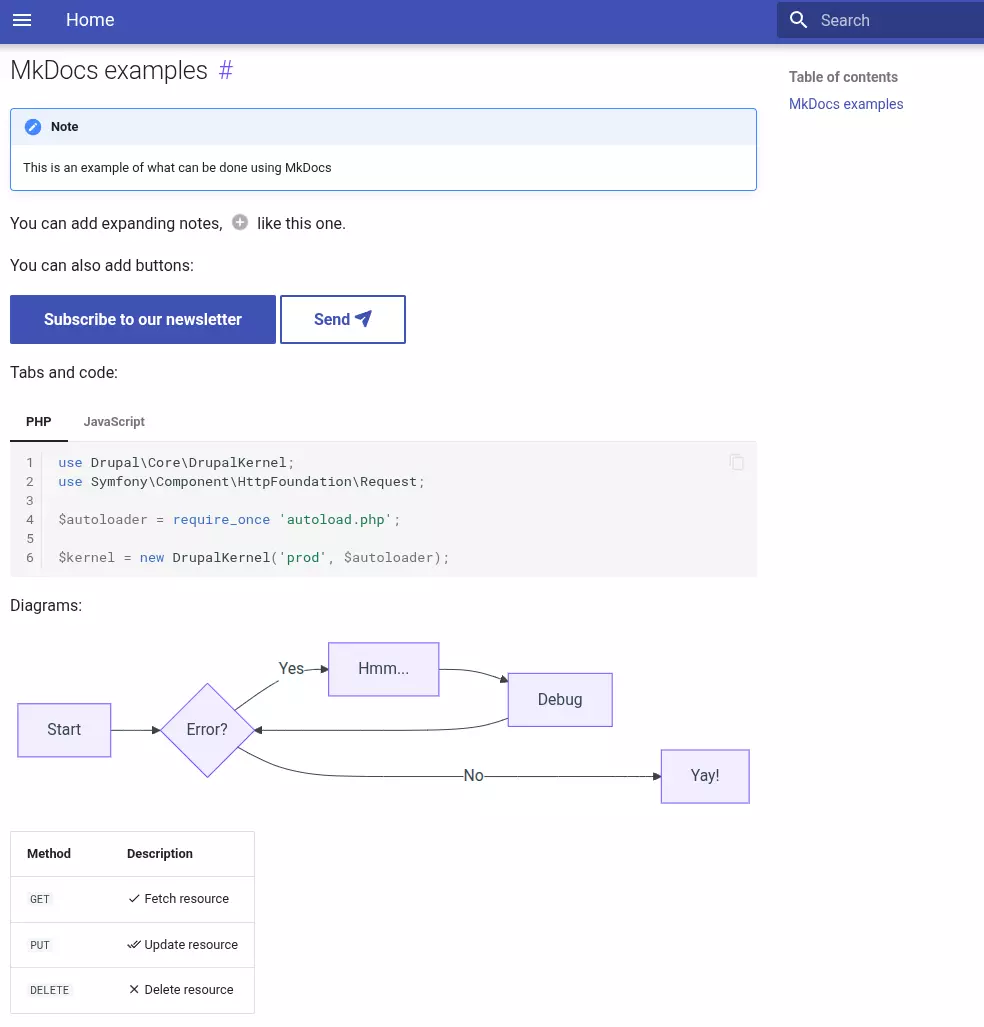The width and height of the screenshot is (984, 1027).
Task: Click the note body text about MkDocs
Action: (x=178, y=168)
